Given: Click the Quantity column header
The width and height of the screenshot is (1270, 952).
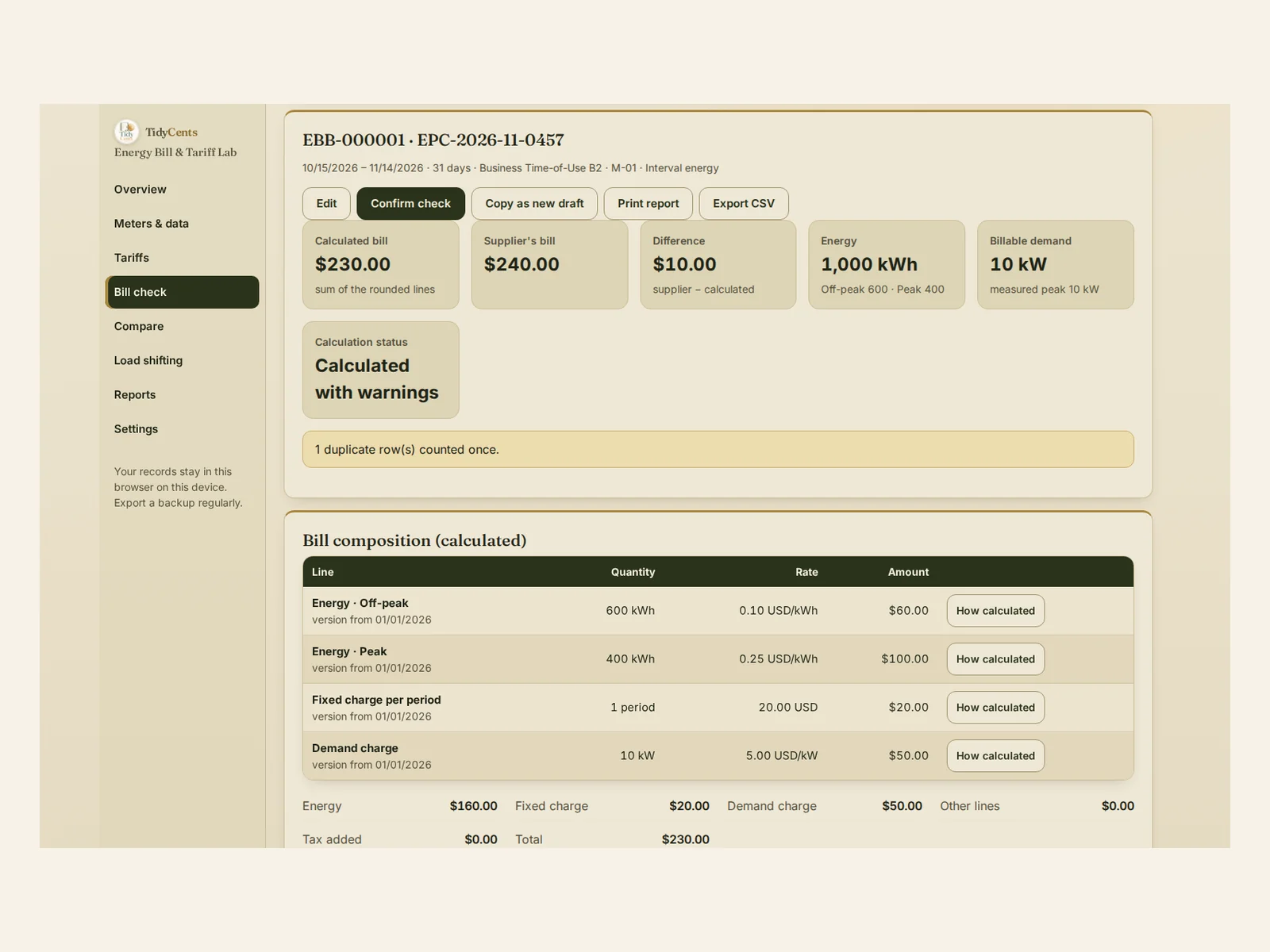Looking at the screenshot, I should coord(633,572).
